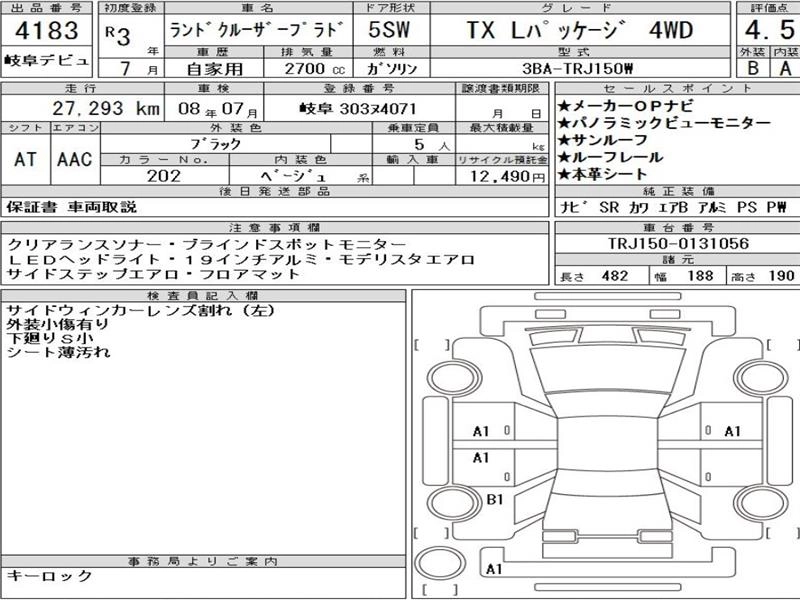Select the shift type AT
Image resolution: width=800 pixels, height=600 pixels.
[x=26, y=159]
